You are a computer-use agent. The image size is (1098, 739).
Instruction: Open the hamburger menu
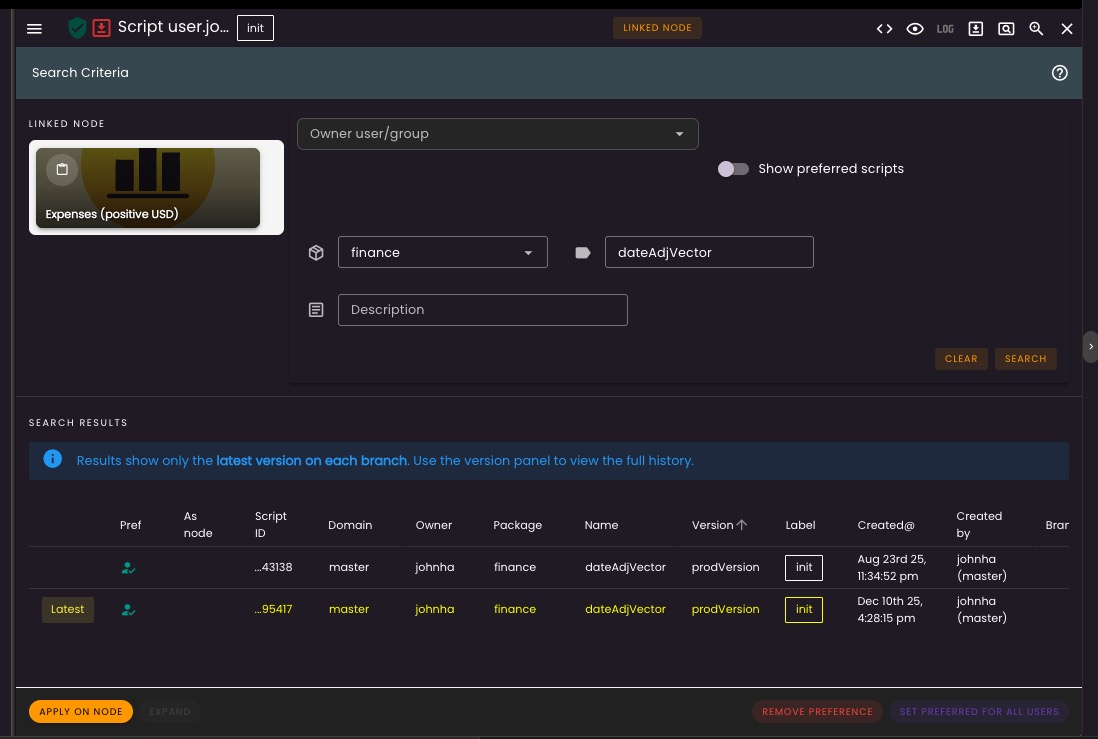click(x=34, y=28)
